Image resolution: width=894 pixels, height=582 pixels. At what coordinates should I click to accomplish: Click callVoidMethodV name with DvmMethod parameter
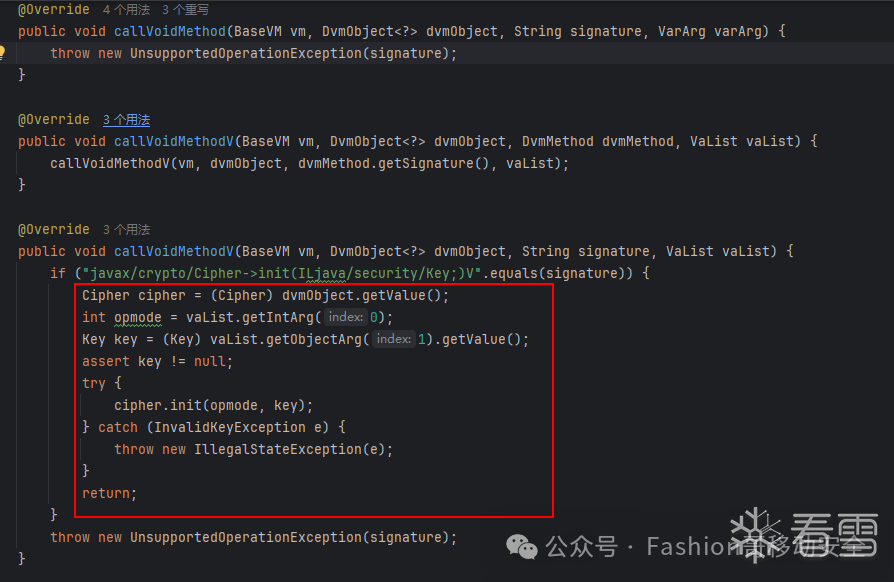pos(173,141)
